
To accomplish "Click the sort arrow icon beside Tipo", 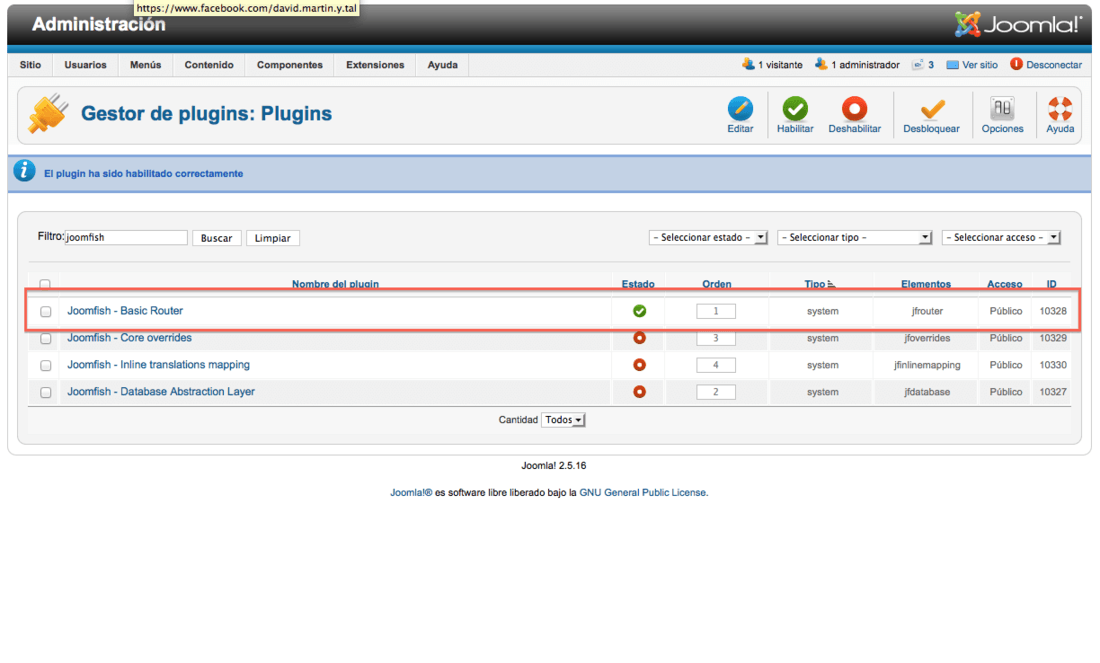I will 831,284.
